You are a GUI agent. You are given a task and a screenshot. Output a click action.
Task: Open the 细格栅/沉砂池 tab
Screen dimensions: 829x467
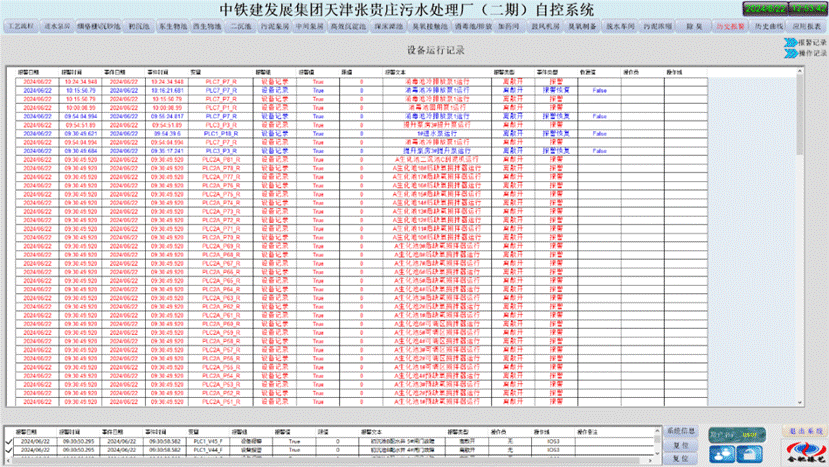99,26
